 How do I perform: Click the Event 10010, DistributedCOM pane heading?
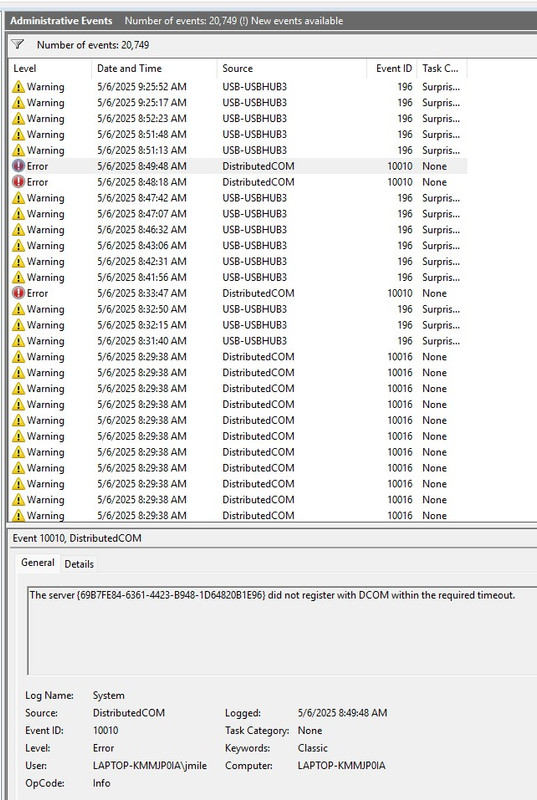pos(77,538)
